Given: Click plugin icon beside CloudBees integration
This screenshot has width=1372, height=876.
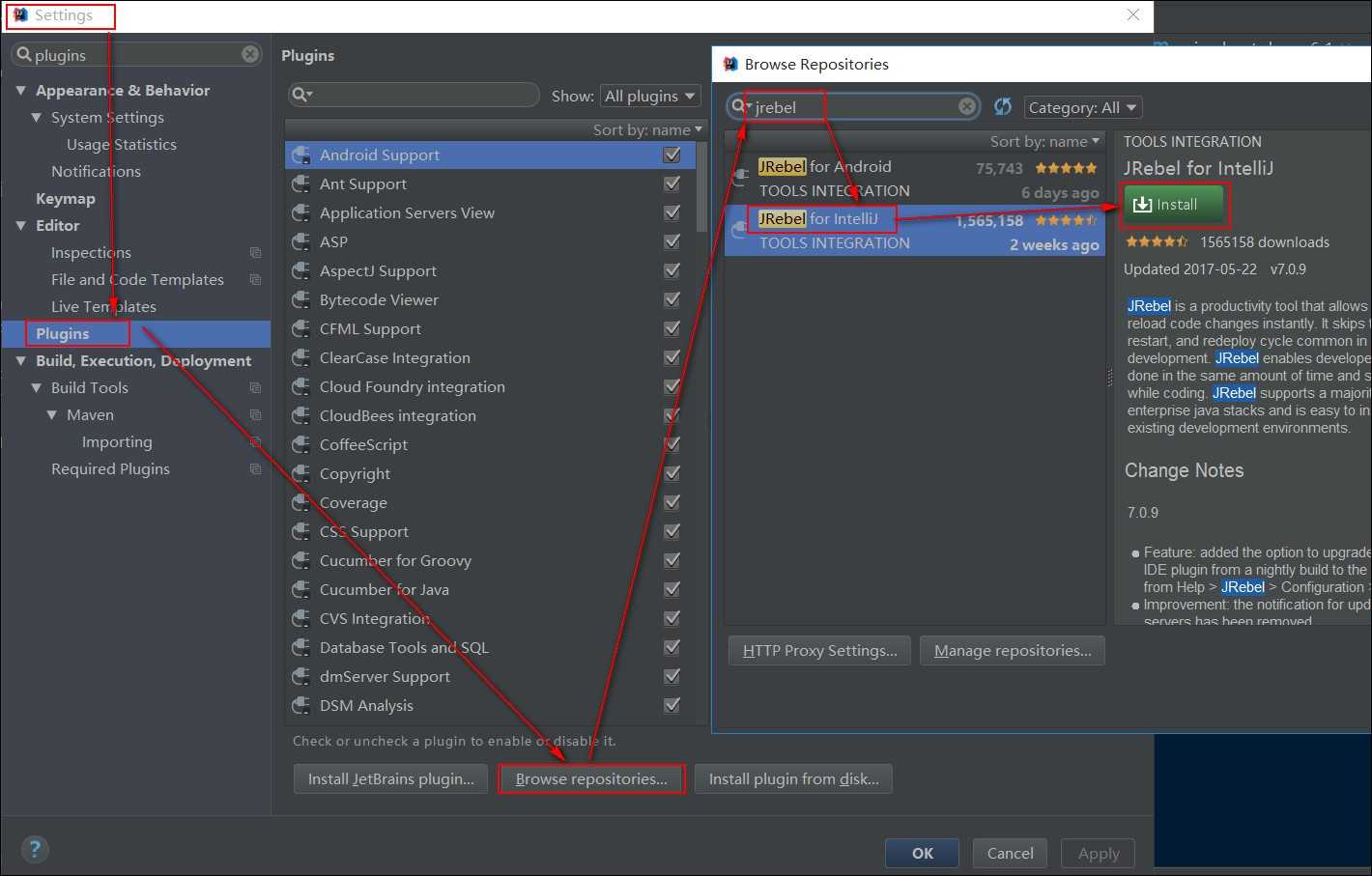Looking at the screenshot, I should [x=301, y=415].
